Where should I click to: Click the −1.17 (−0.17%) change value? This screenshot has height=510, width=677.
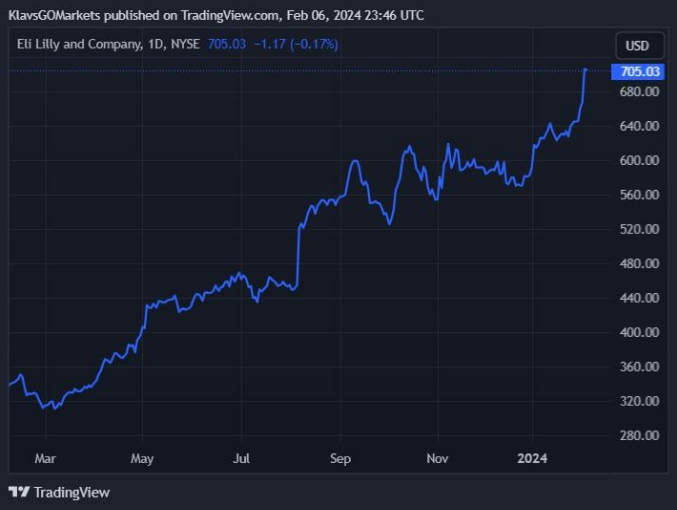click(x=296, y=44)
